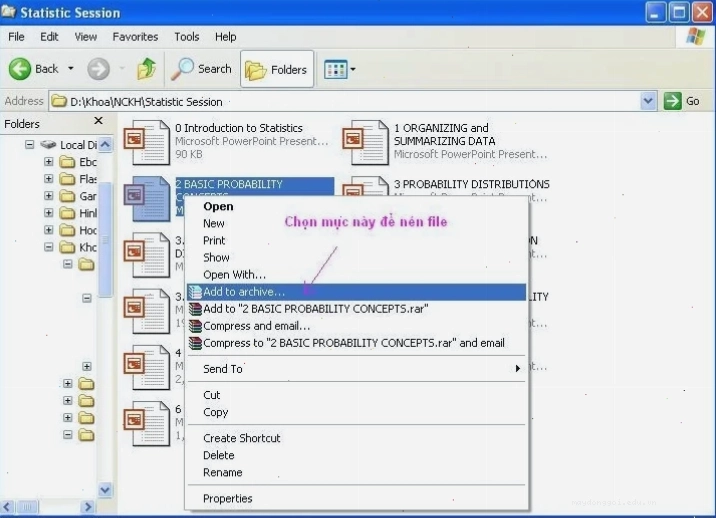Click folder tree scroll right arrow

(x=88, y=507)
